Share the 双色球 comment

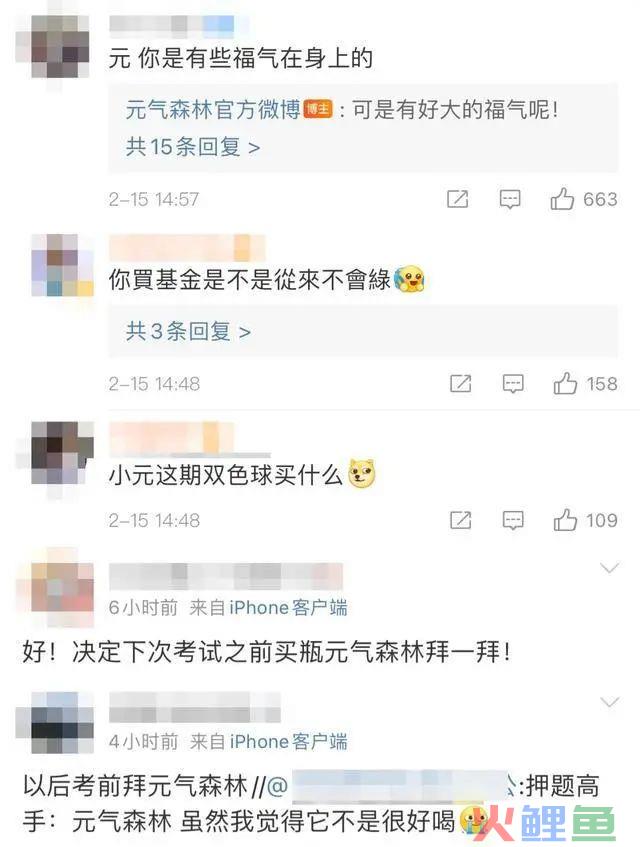[x=461, y=521]
